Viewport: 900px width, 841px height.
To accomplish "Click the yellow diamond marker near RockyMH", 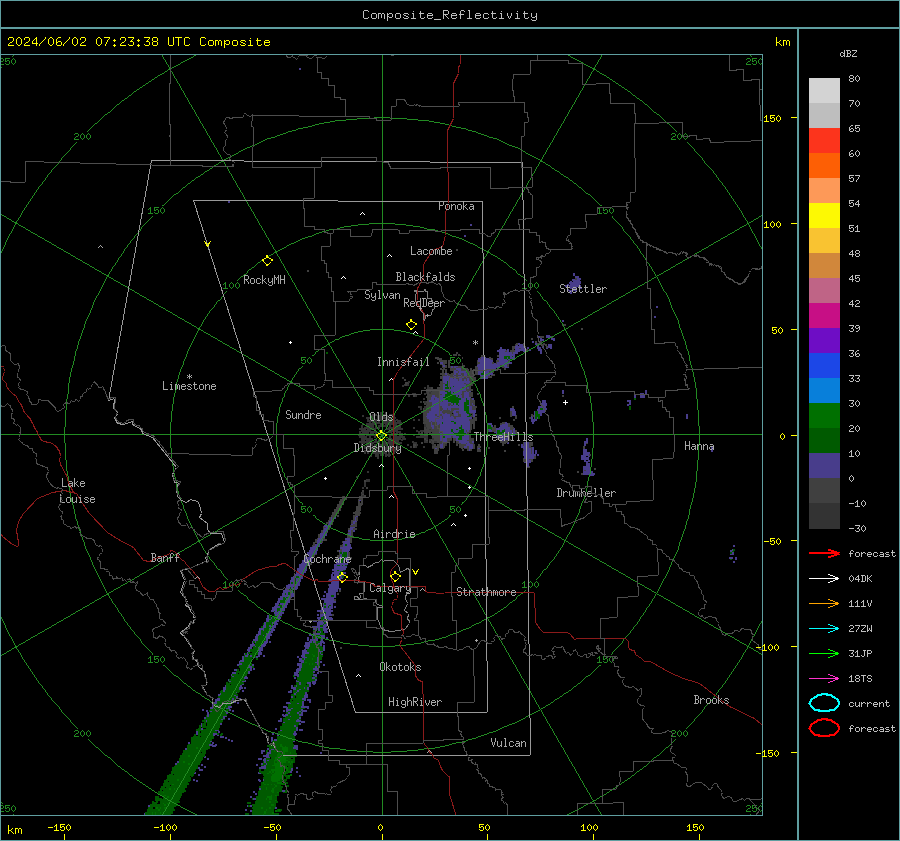I will tap(267, 261).
